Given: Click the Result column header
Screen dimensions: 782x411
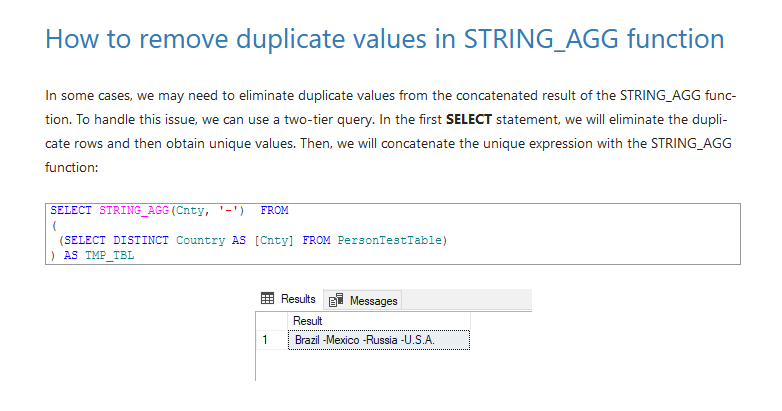Looking at the screenshot, I should (x=379, y=321).
